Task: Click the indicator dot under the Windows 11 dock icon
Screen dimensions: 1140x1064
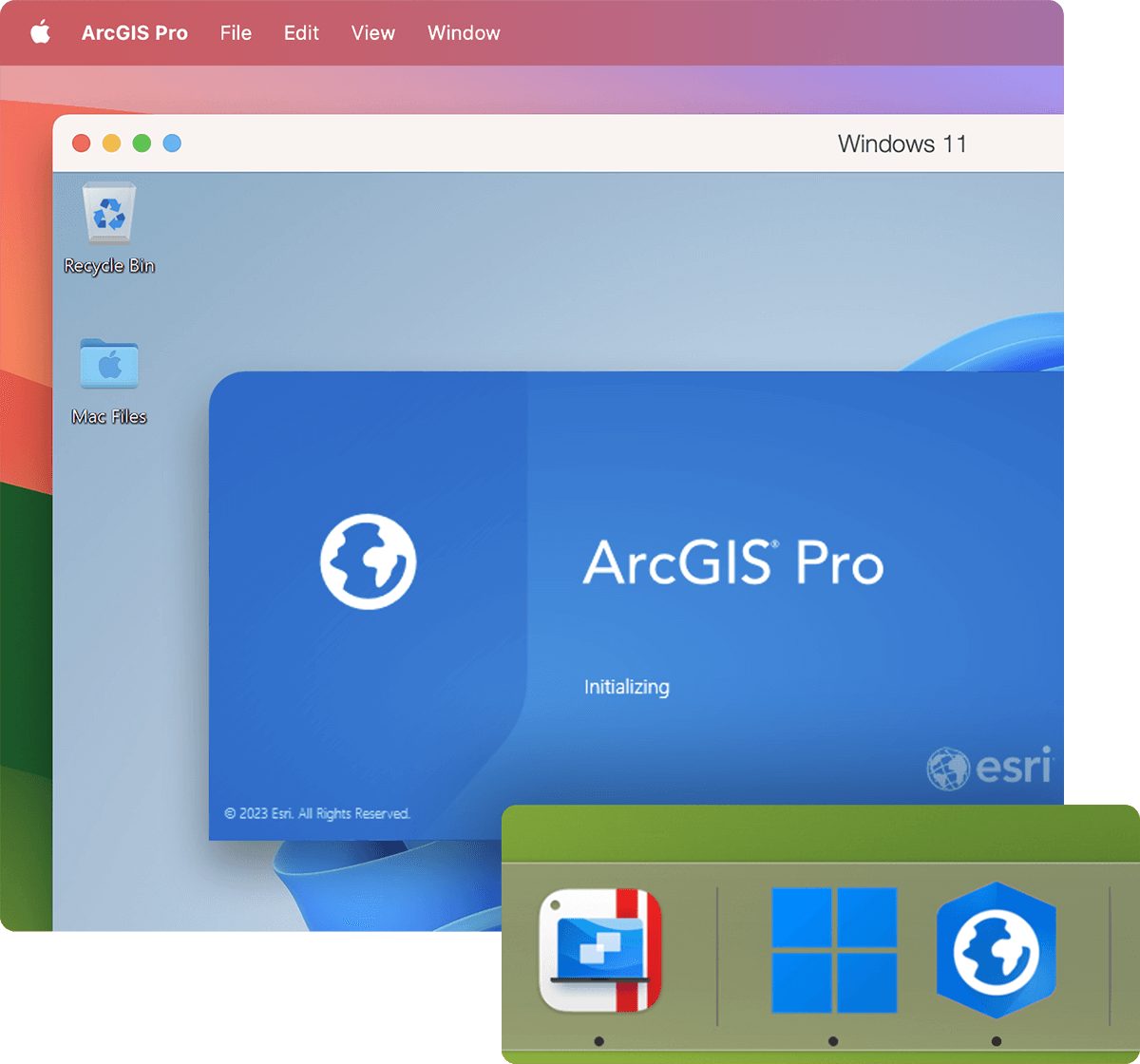Action: (833, 1039)
